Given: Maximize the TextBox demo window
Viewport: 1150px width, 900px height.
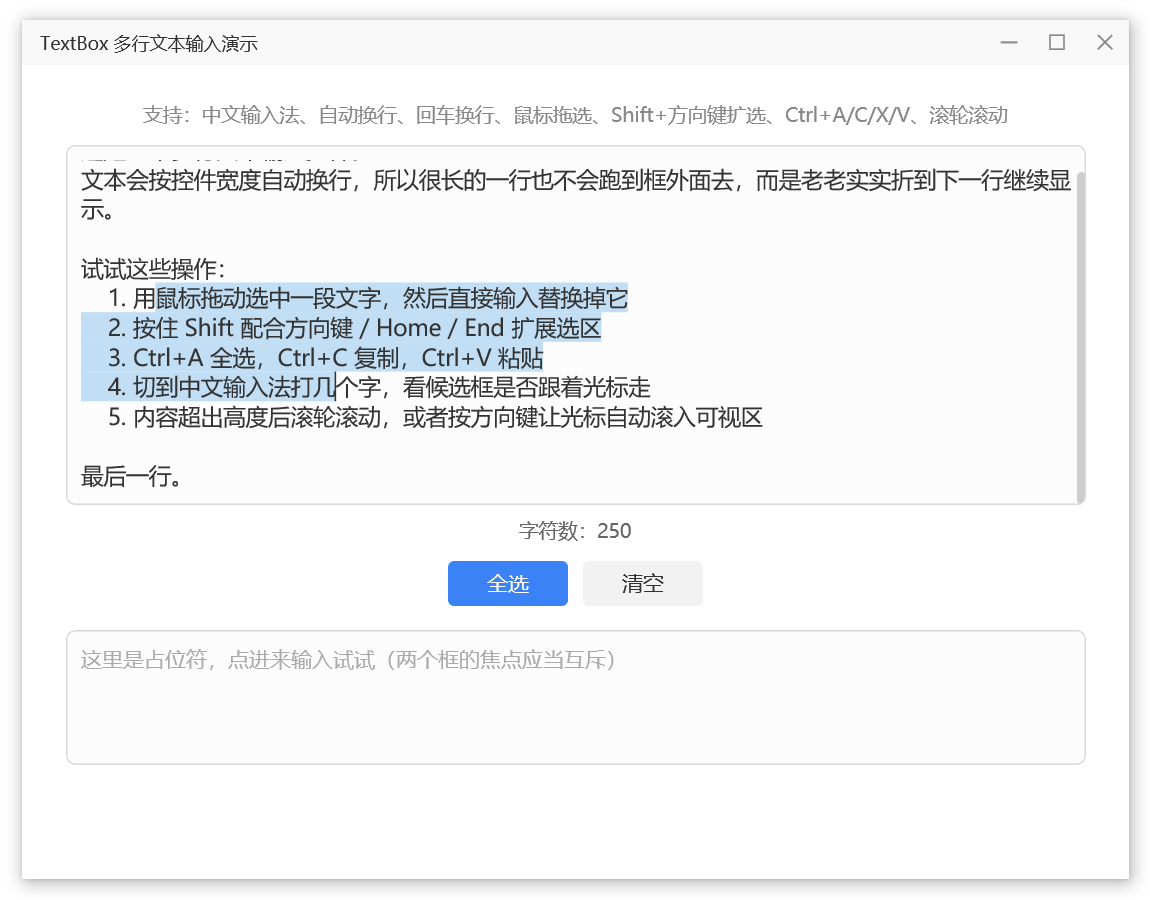Looking at the screenshot, I should [1057, 43].
